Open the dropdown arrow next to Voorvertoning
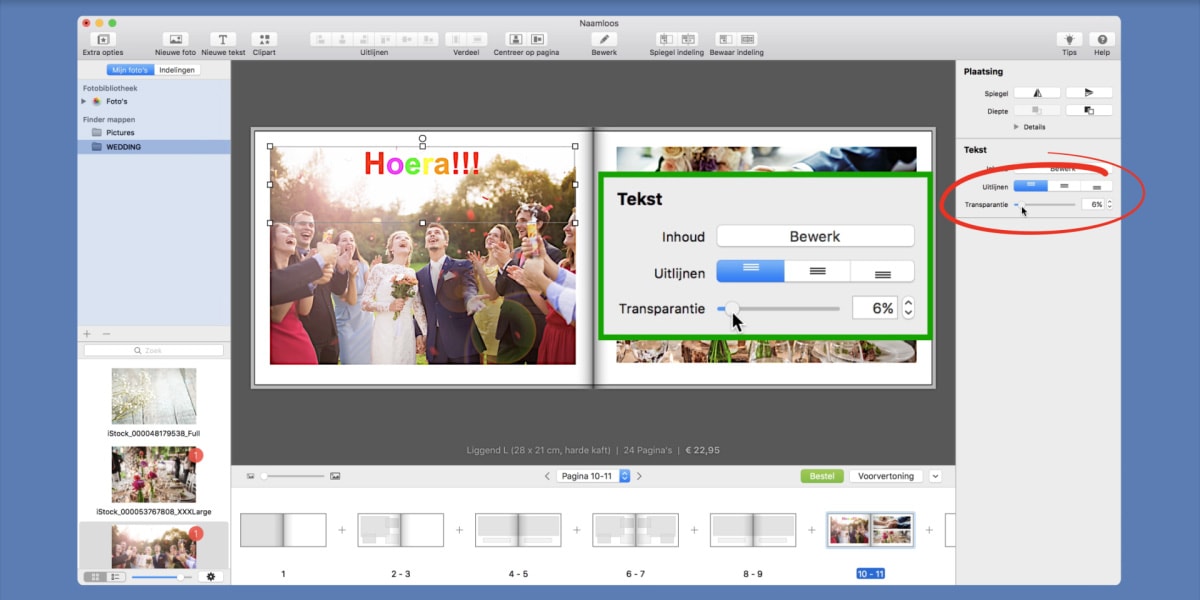This screenshot has height=600, width=1200. pos(936,476)
